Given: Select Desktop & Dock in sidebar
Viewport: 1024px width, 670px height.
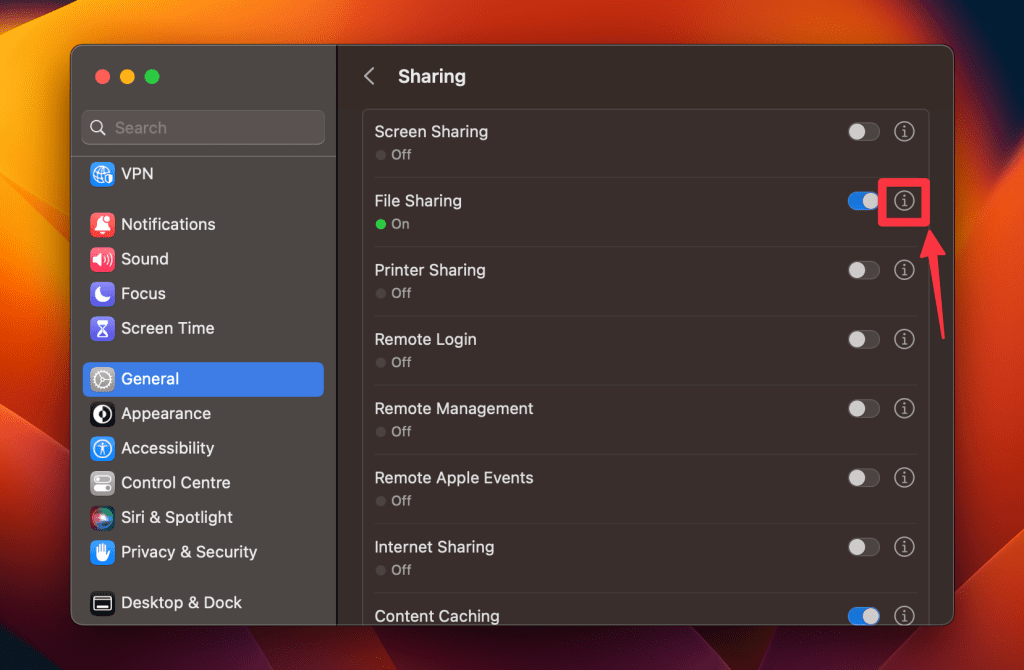Looking at the screenshot, I should [181, 603].
